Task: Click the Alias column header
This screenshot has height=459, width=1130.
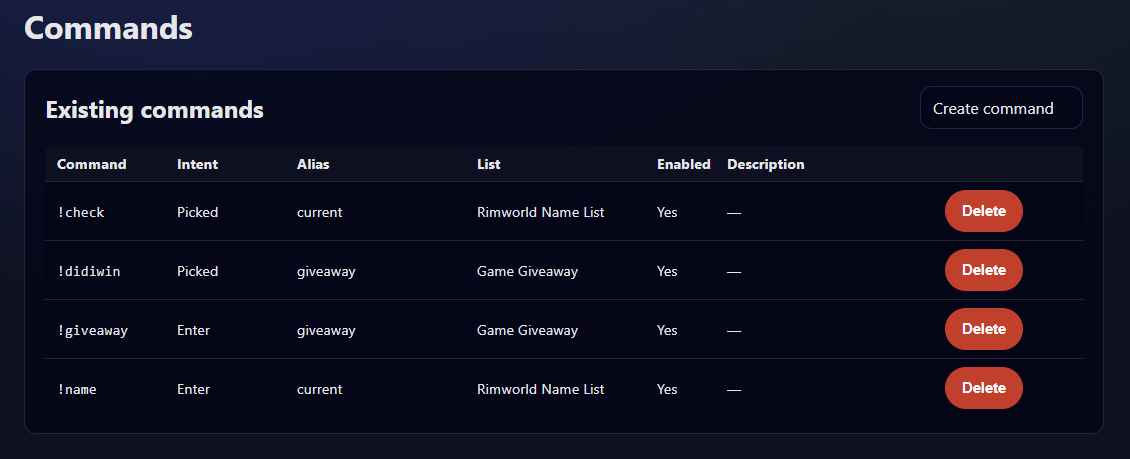Action: [313, 164]
